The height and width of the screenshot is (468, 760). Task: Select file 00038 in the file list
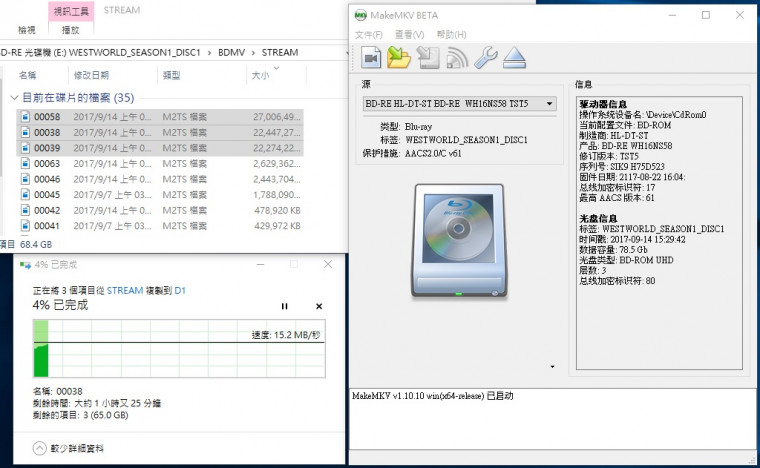160,132
